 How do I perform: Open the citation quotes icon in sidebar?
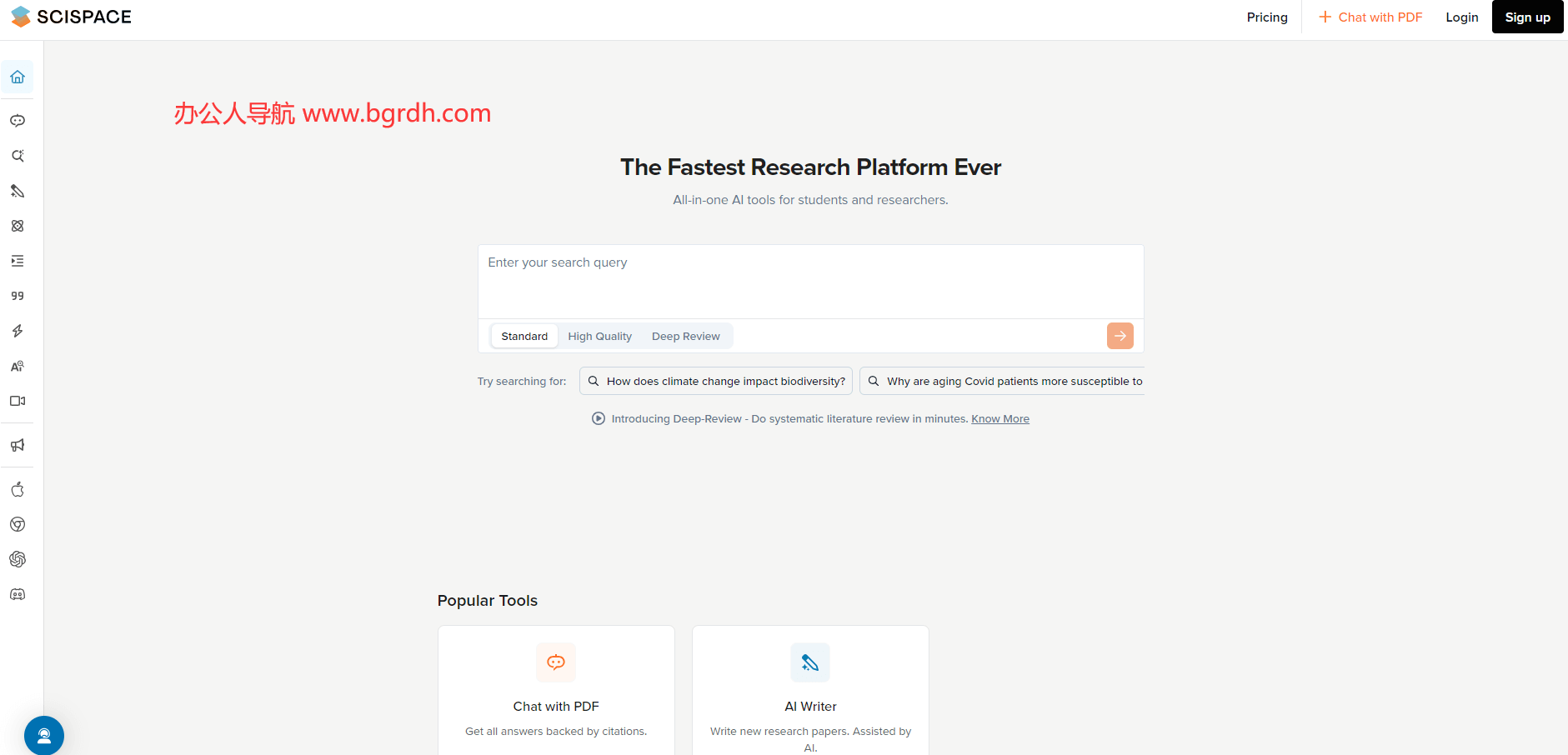tap(18, 296)
